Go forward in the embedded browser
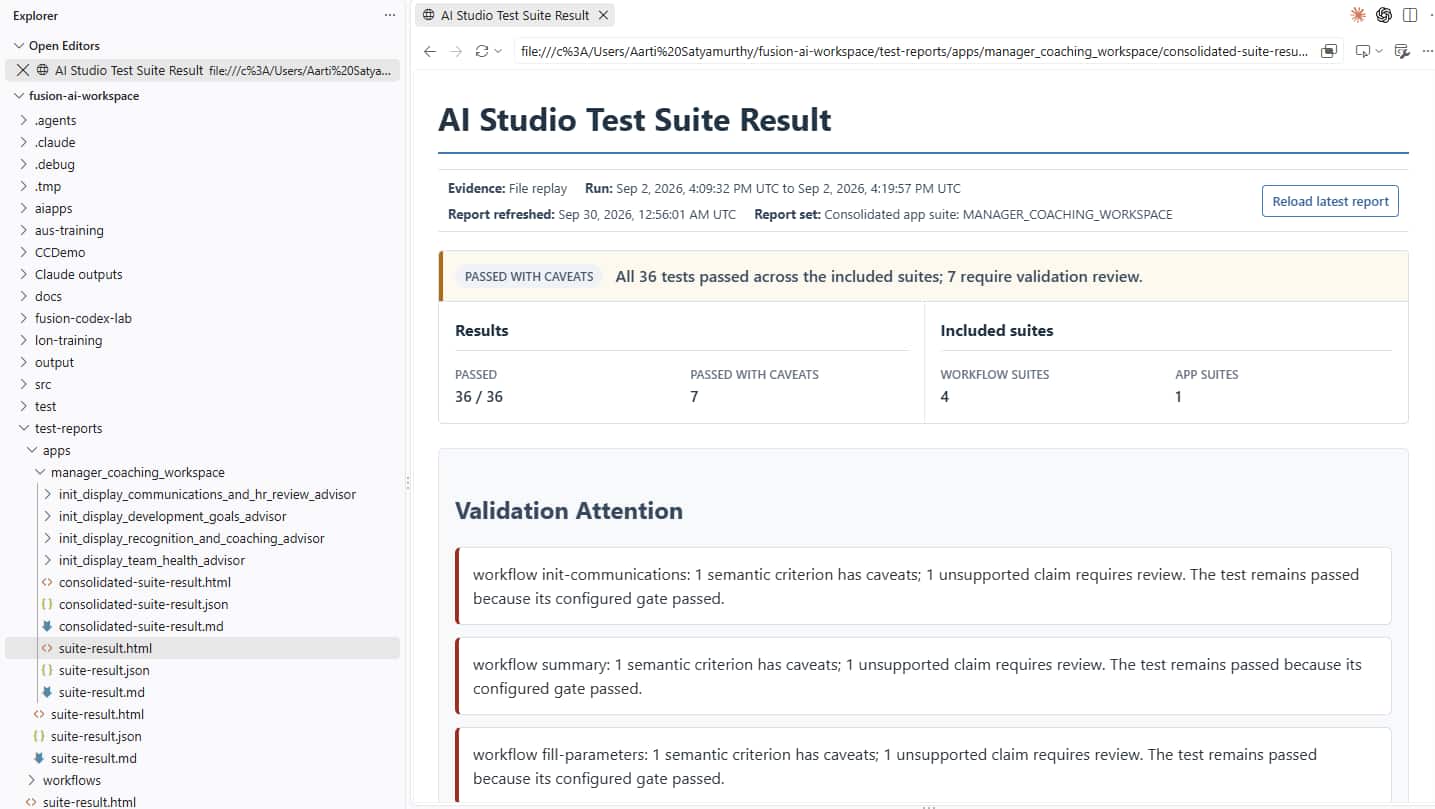1435x809 pixels. tap(456, 51)
